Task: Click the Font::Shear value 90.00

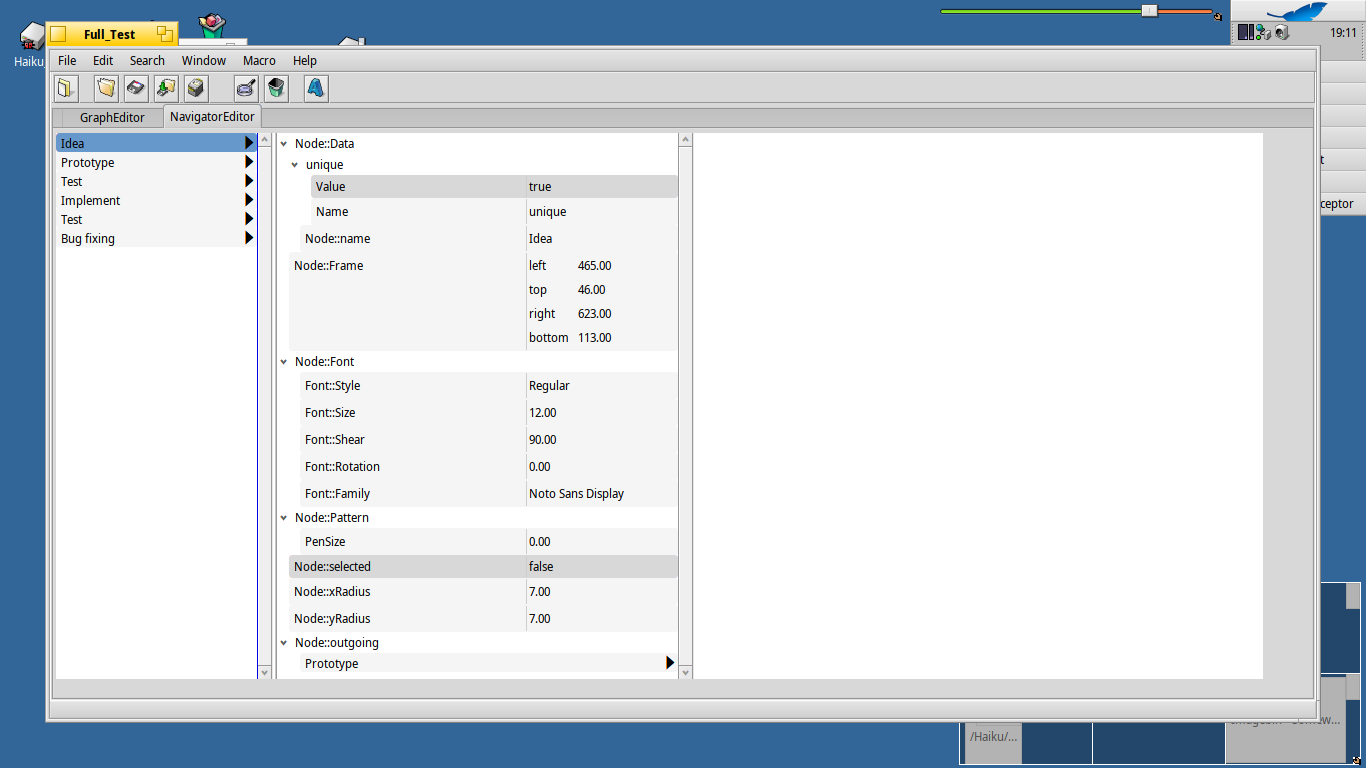Action: 542,440
